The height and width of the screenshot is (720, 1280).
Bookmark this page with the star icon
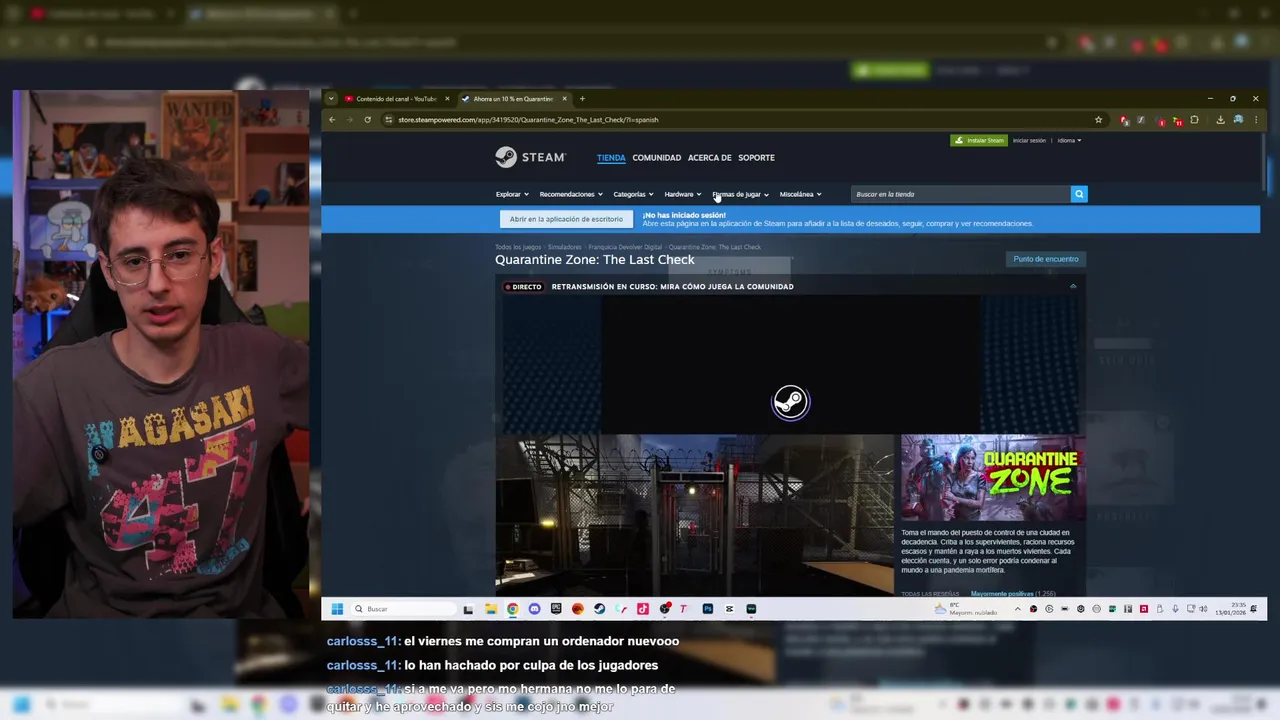pos(1098,120)
